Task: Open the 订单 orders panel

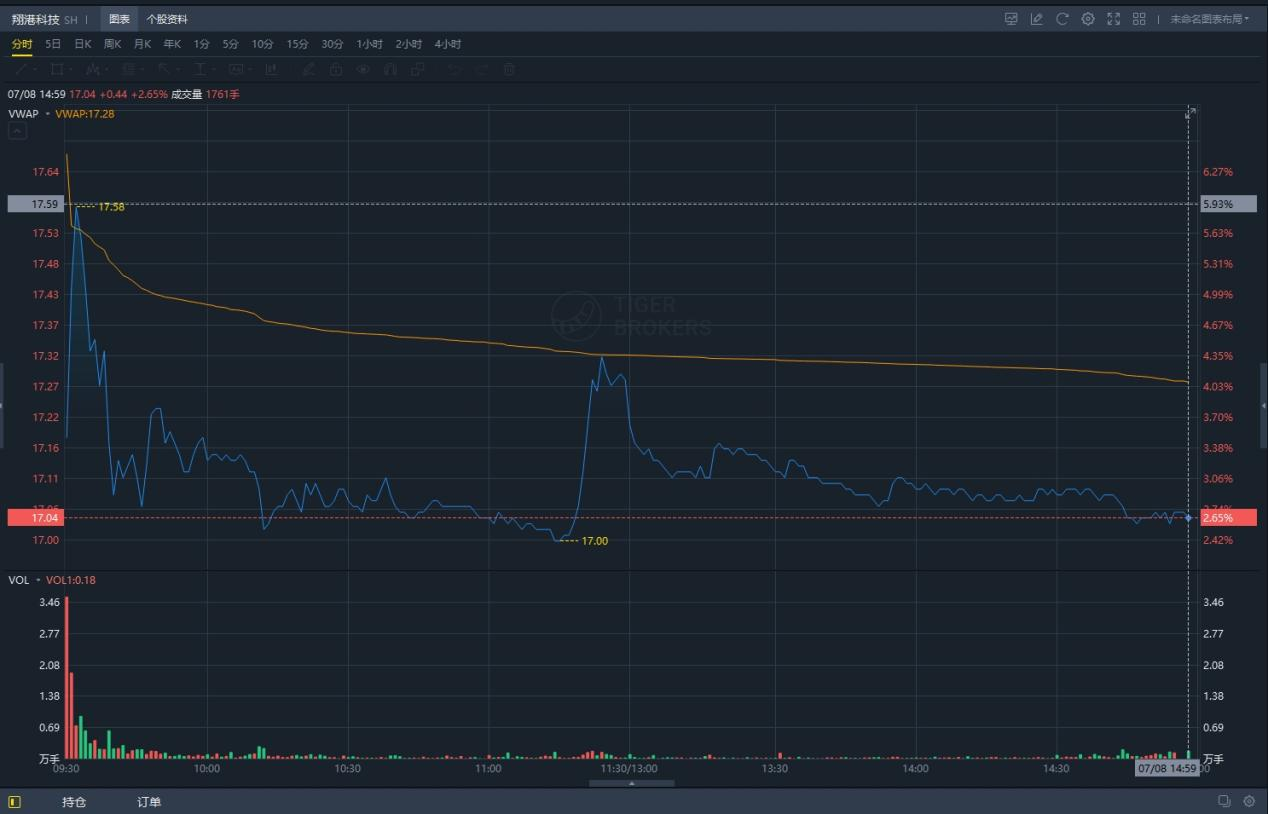Action: click(149, 802)
